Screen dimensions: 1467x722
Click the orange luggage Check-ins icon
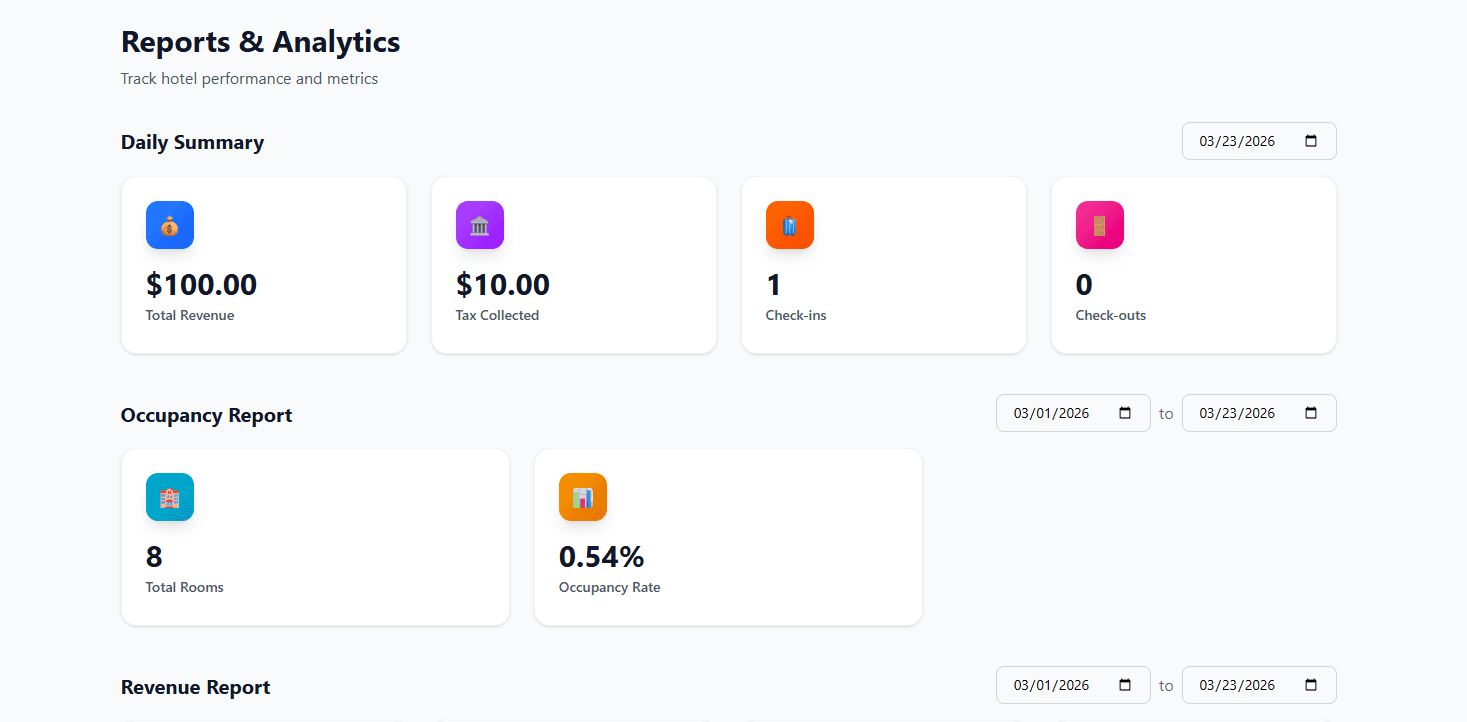[x=790, y=225]
